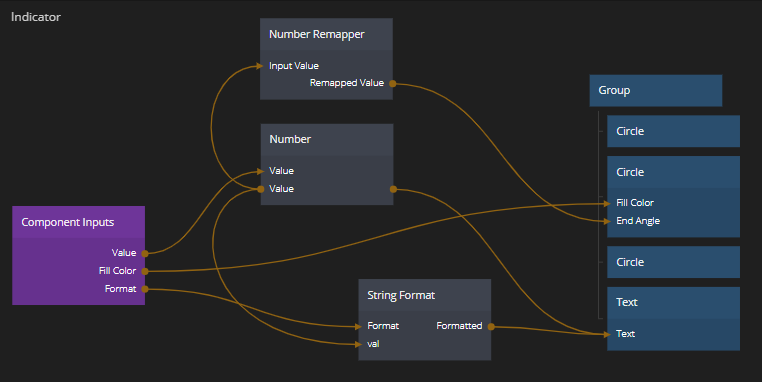Select the Text node header

[x=673, y=302]
